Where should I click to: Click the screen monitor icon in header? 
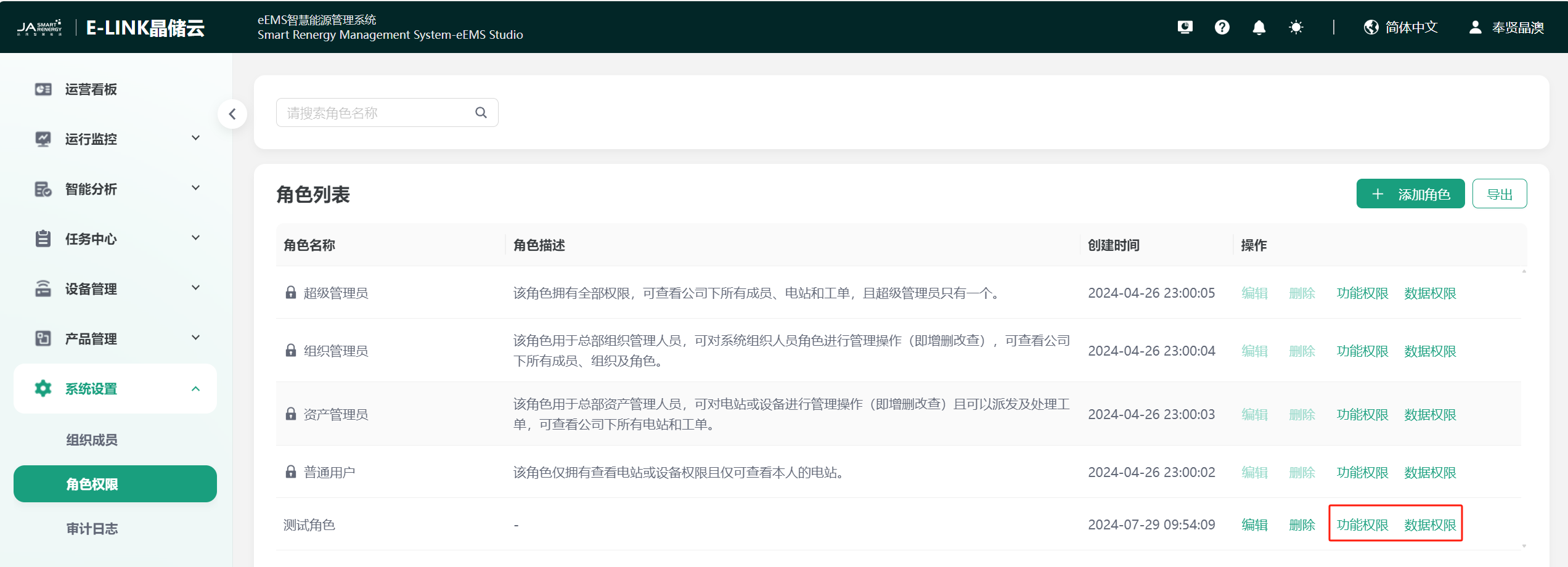click(x=1185, y=27)
